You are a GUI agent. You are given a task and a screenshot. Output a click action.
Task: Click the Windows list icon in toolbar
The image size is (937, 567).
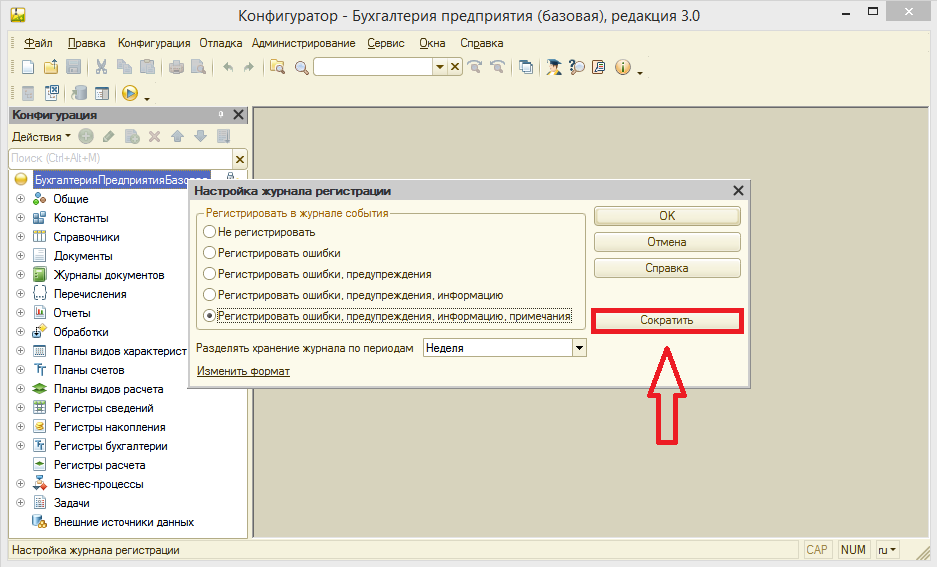[x=526, y=68]
